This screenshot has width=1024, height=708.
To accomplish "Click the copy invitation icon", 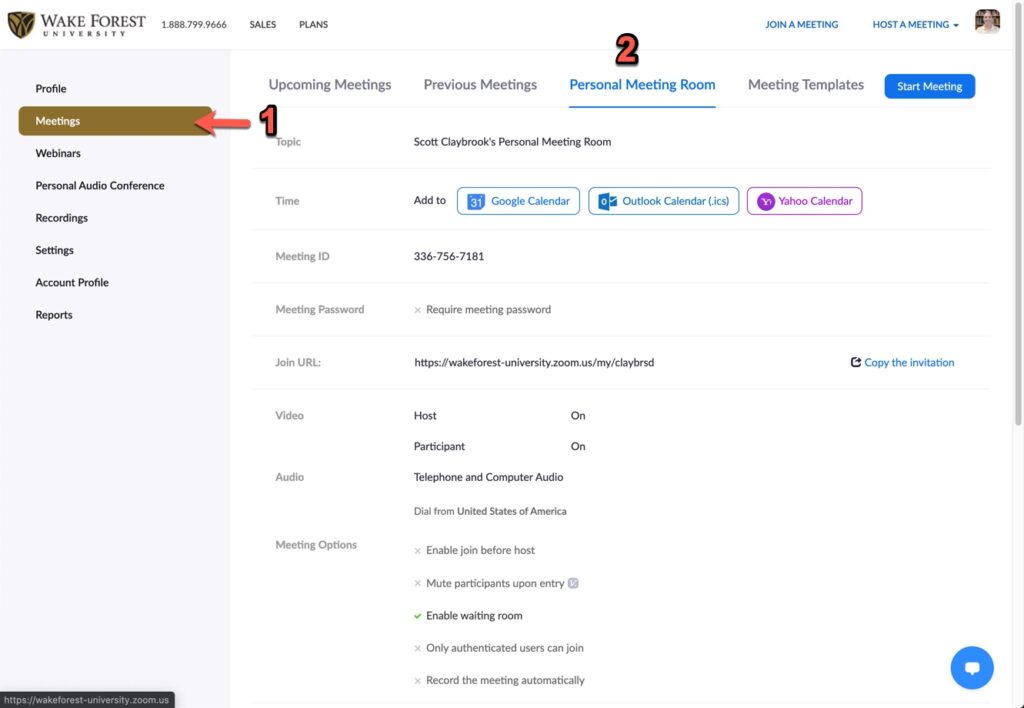I will 855,362.
